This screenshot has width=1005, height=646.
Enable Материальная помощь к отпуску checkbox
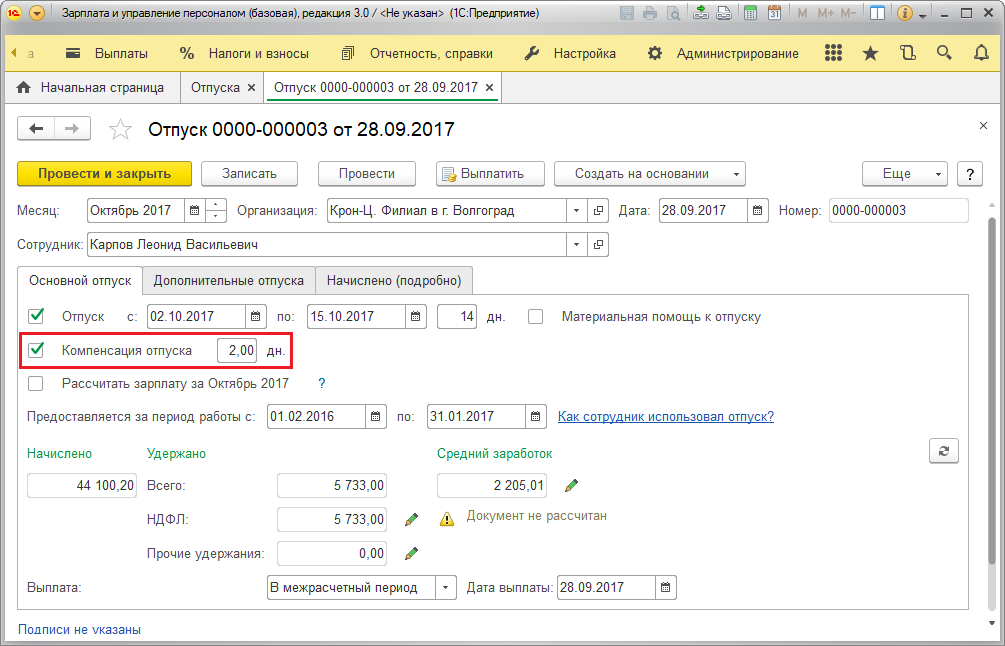coord(535,317)
